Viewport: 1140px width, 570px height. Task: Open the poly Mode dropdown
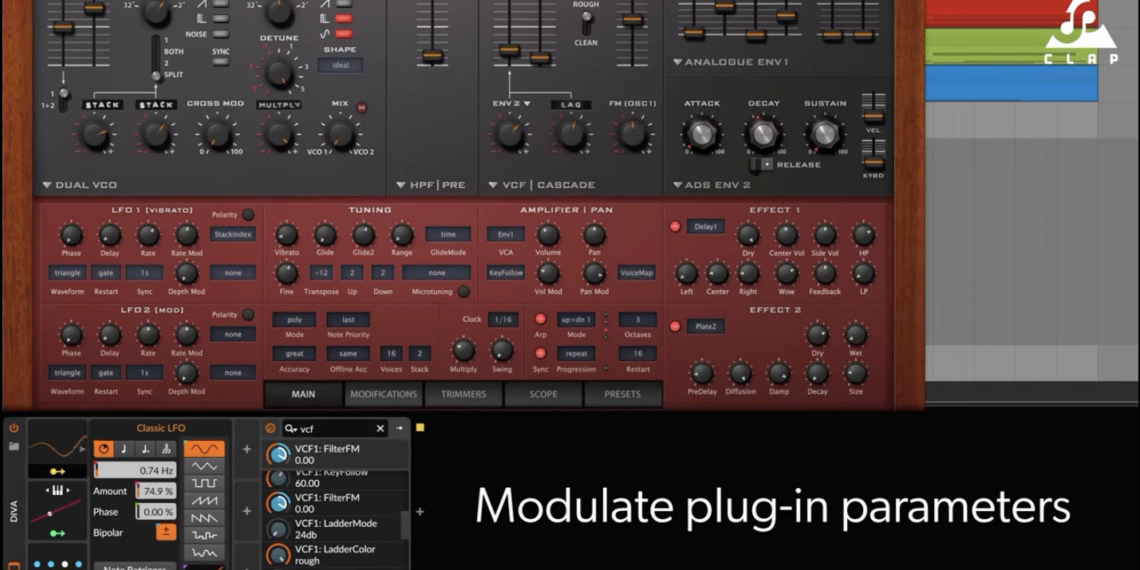click(294, 319)
